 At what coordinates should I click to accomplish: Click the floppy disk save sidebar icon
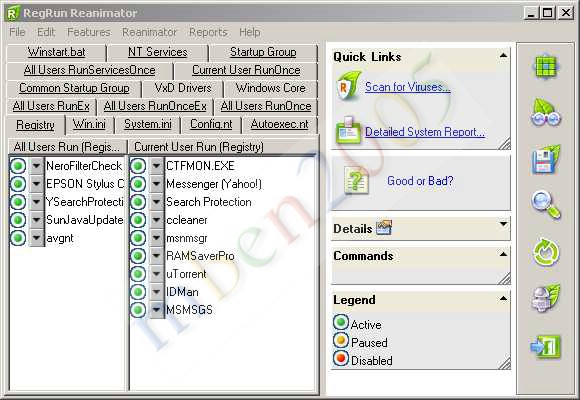pos(546,160)
